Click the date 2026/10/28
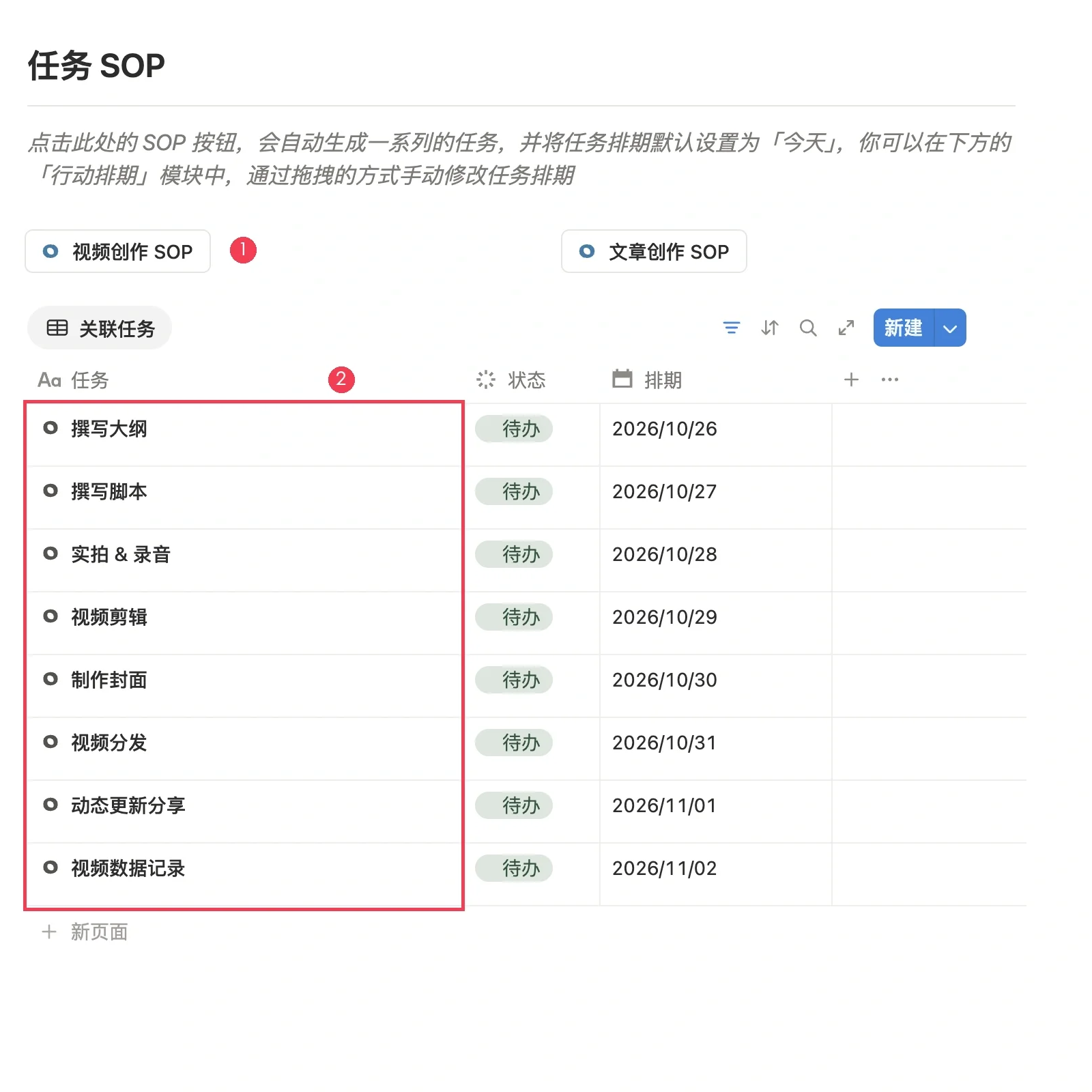This screenshot has height=1092, width=1092. pyautogui.click(x=664, y=554)
